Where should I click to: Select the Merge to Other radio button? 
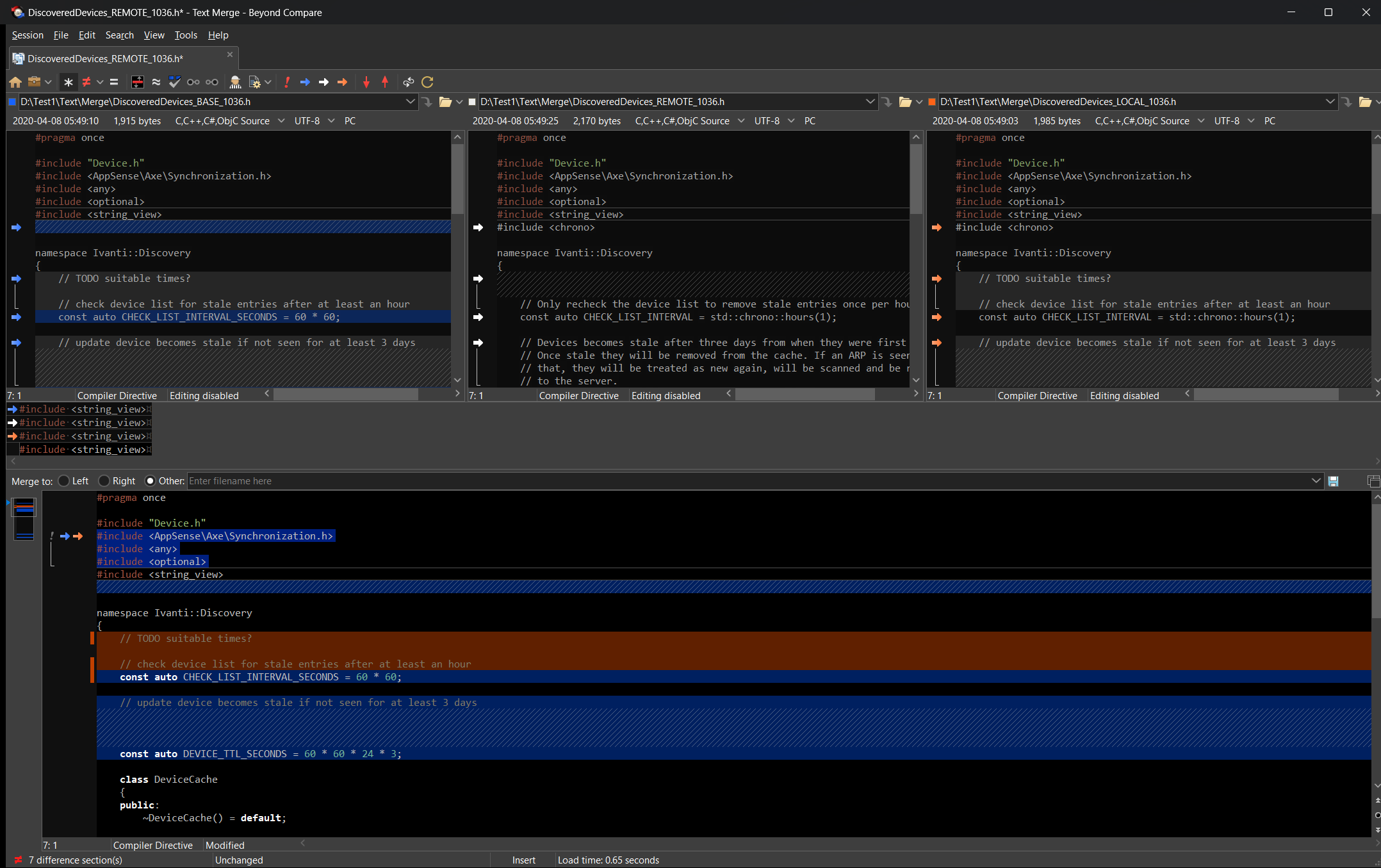151,481
